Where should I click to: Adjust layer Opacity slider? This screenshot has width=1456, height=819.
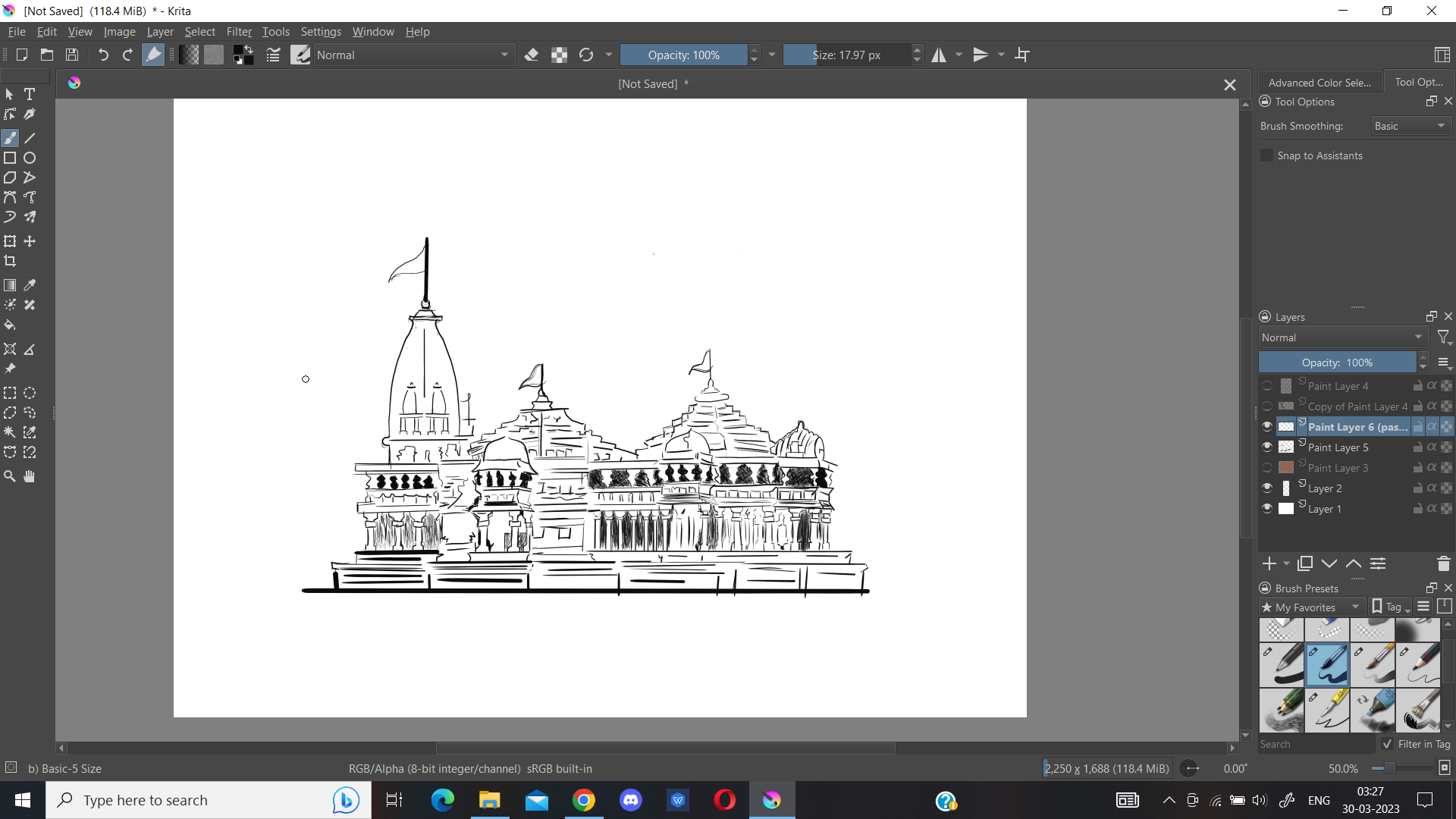[1336, 362]
